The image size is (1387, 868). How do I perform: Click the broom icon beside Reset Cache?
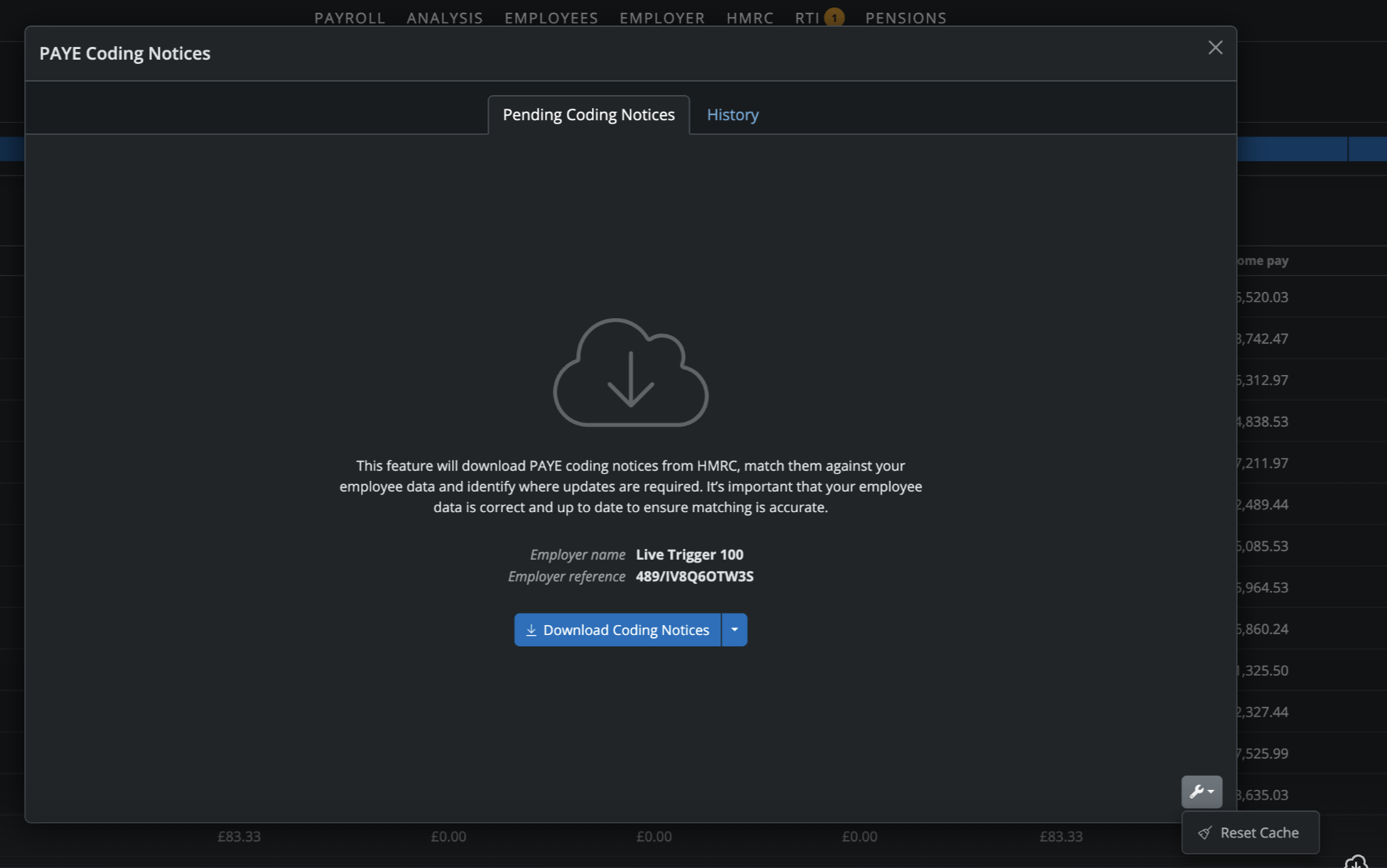(1204, 833)
